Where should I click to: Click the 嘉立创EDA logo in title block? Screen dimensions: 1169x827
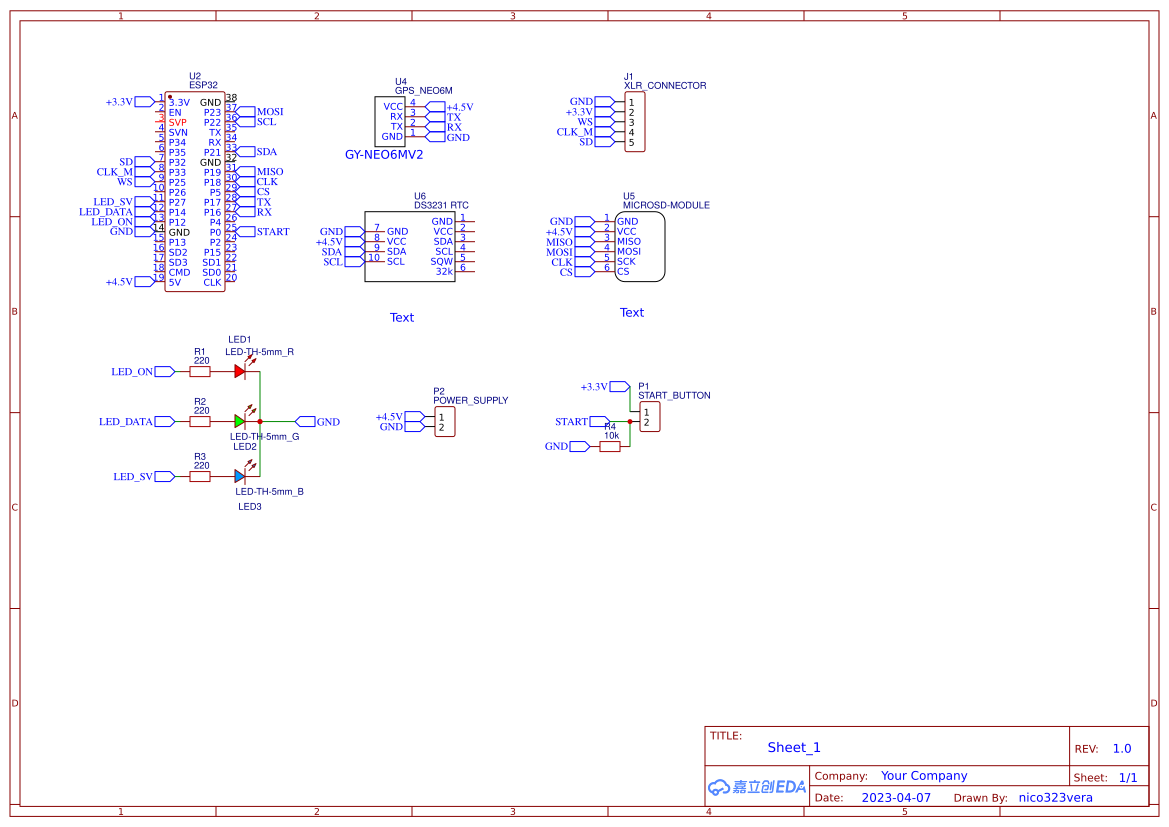[754, 787]
